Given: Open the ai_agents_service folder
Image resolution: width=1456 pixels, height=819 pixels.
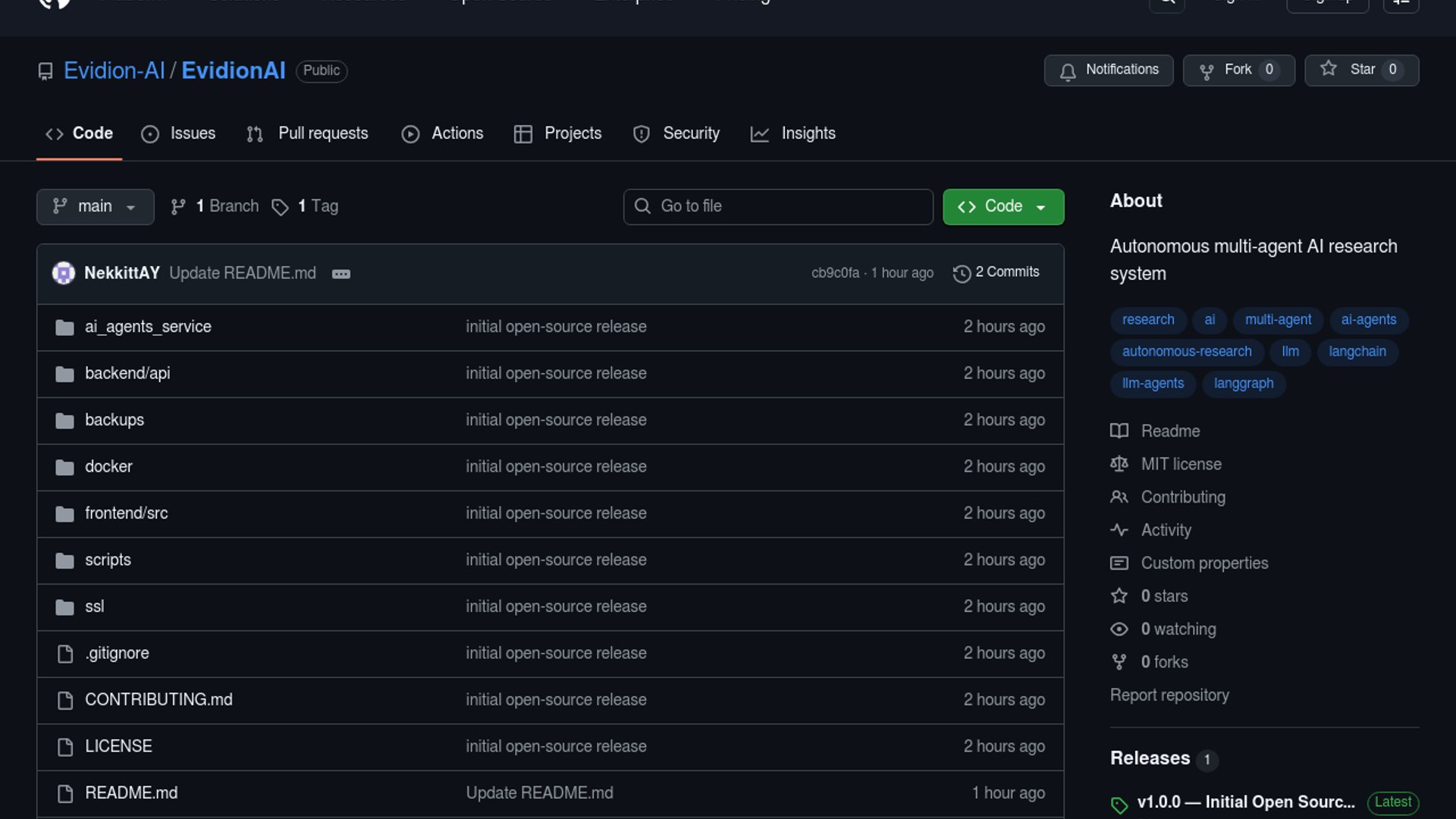Looking at the screenshot, I should point(148,327).
